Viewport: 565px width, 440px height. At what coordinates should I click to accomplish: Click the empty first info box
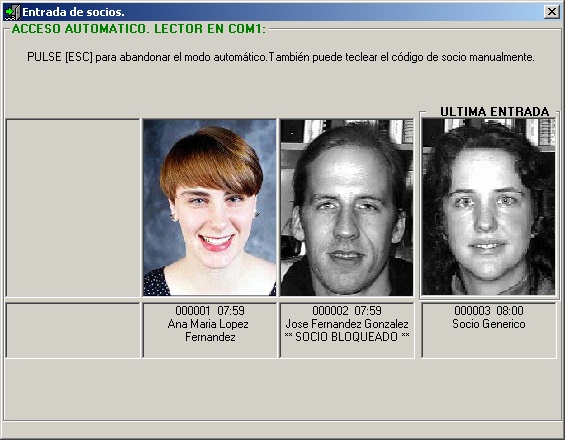coord(73,331)
